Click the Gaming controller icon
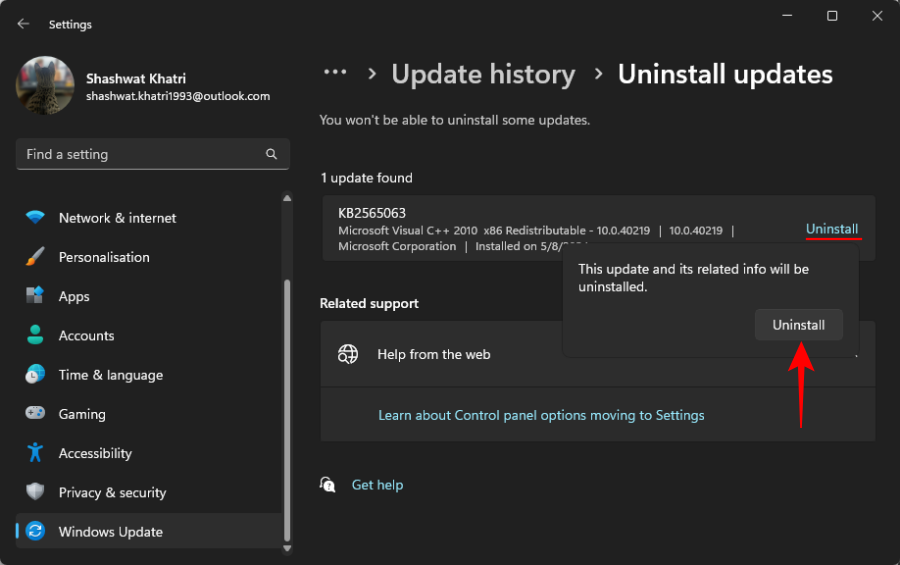Image resolution: width=900 pixels, height=565 pixels. click(35, 414)
